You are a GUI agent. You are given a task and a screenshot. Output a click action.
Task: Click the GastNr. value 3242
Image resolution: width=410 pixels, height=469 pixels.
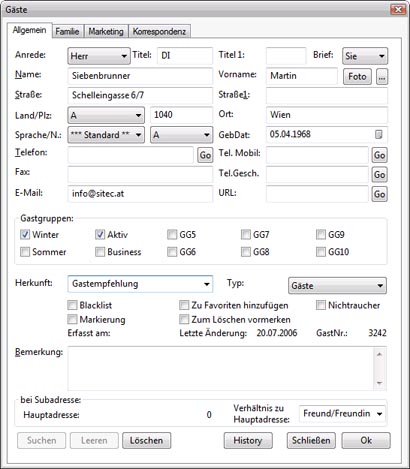377,333
